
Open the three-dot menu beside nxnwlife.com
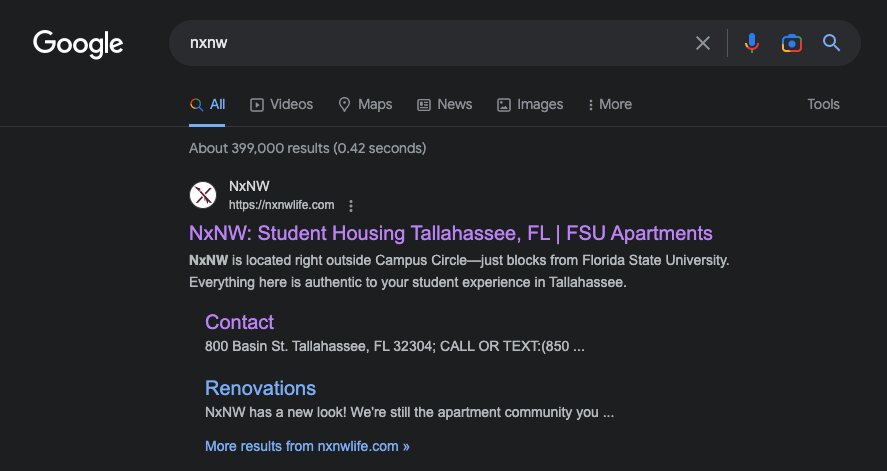tap(351, 206)
